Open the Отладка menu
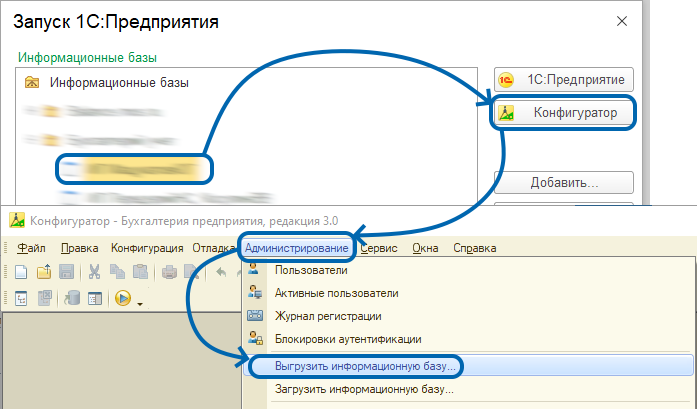 213,248
